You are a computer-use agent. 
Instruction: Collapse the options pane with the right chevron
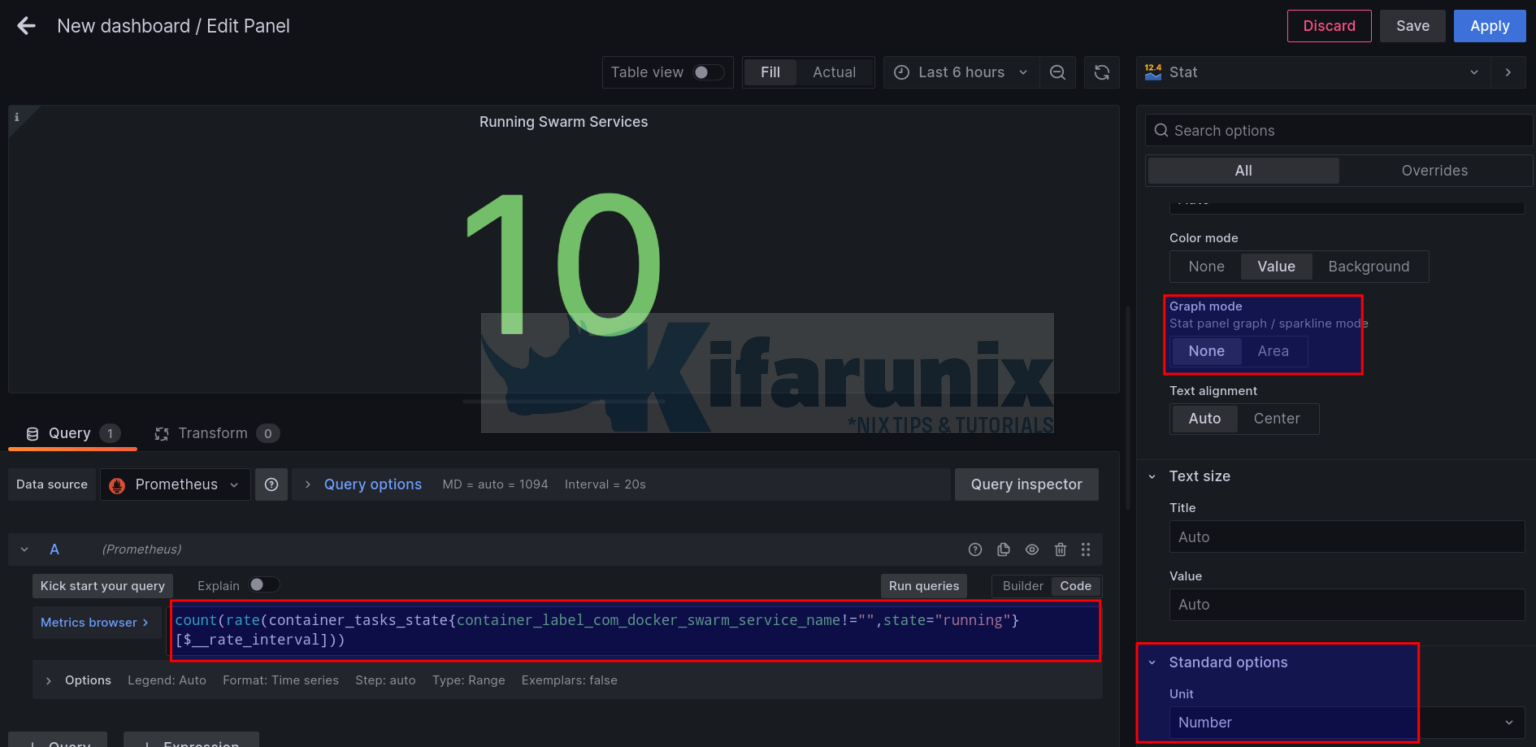coord(1509,72)
